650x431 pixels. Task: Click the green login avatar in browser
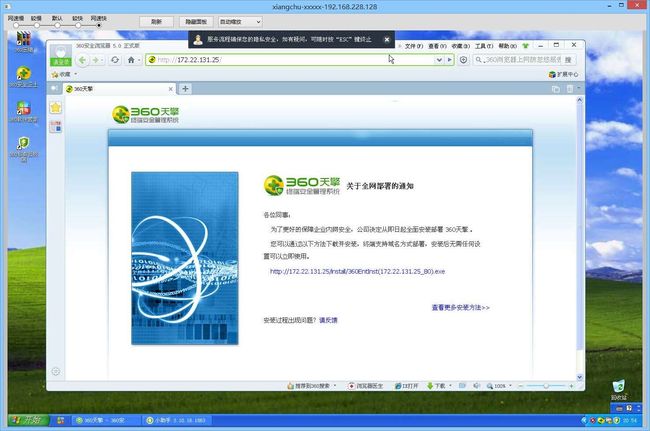tap(61, 56)
